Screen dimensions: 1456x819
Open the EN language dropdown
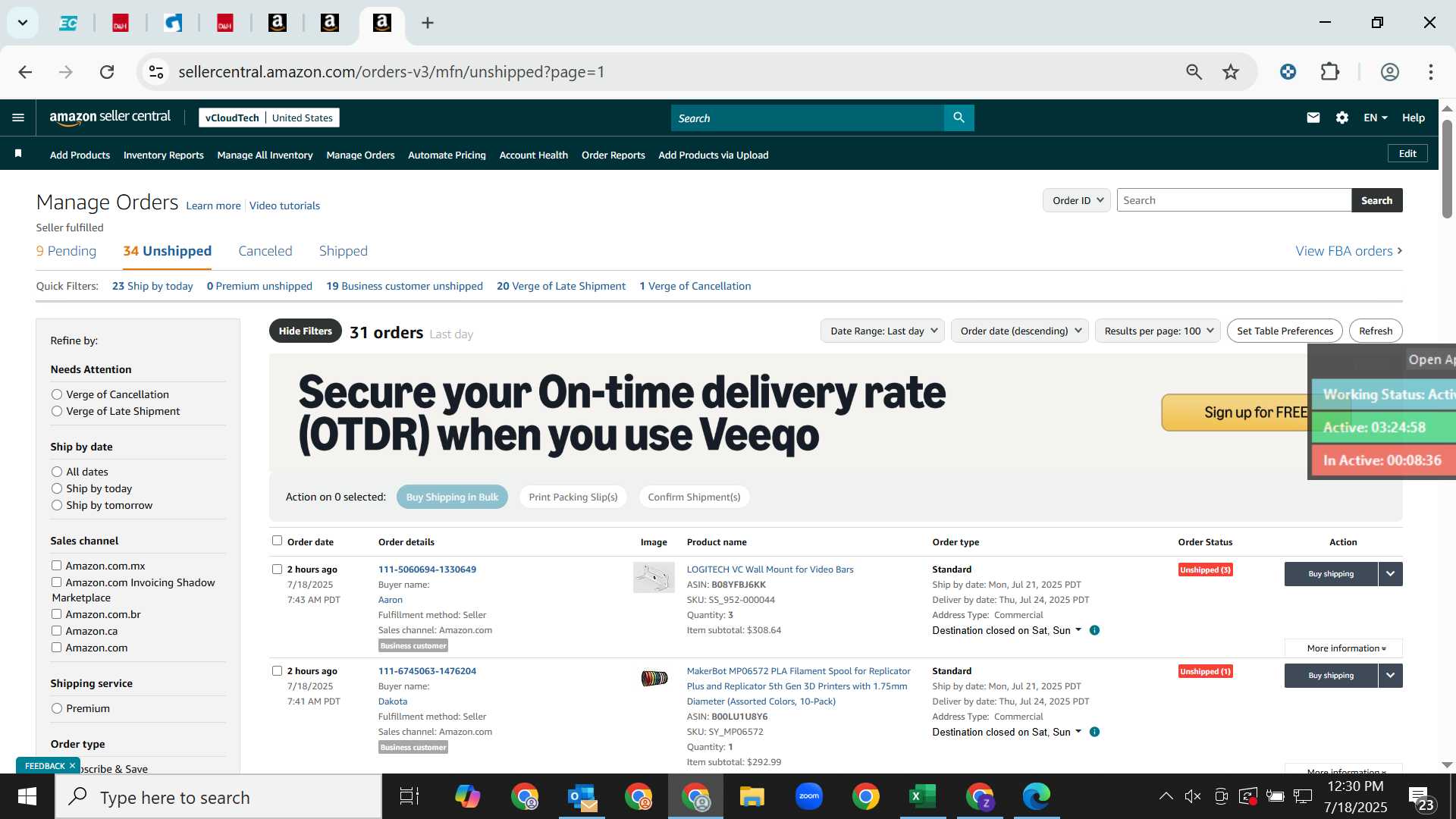[x=1375, y=118]
